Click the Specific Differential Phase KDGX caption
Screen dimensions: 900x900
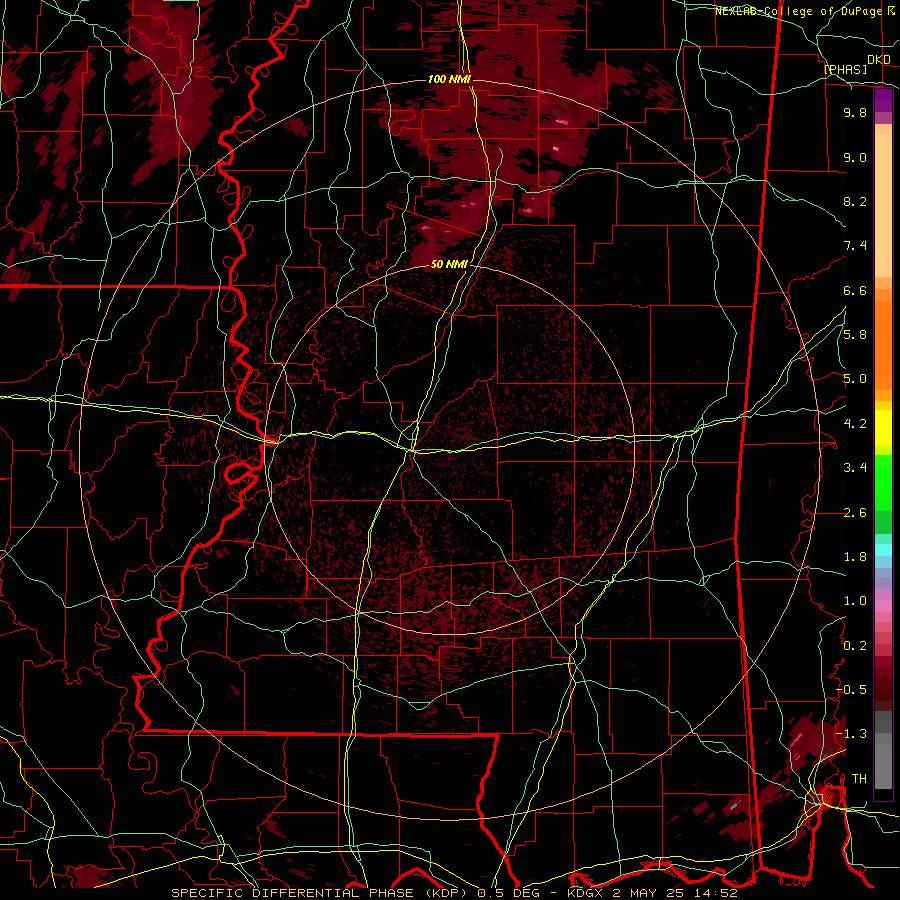click(x=455, y=893)
